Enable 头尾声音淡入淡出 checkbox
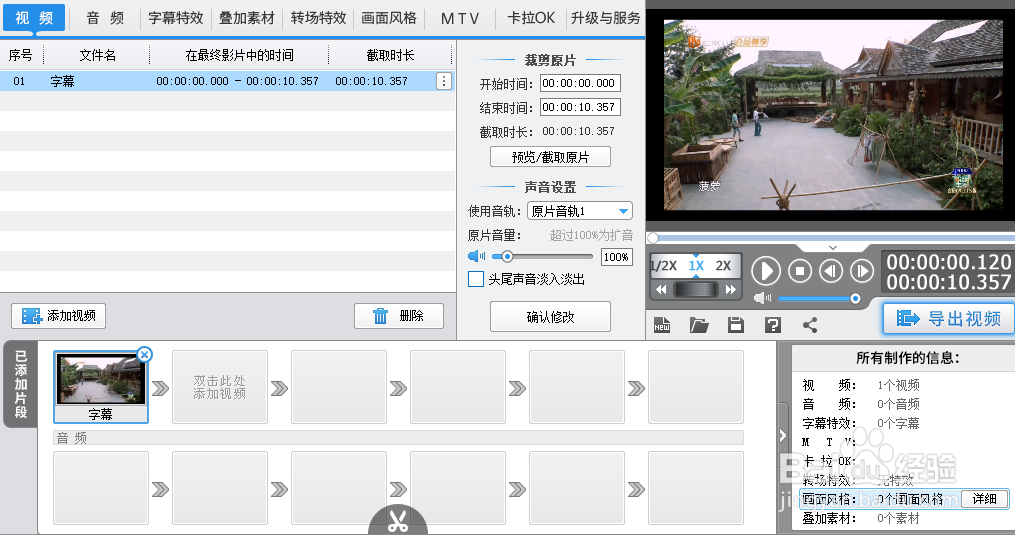1015x535 pixels. pos(476,279)
